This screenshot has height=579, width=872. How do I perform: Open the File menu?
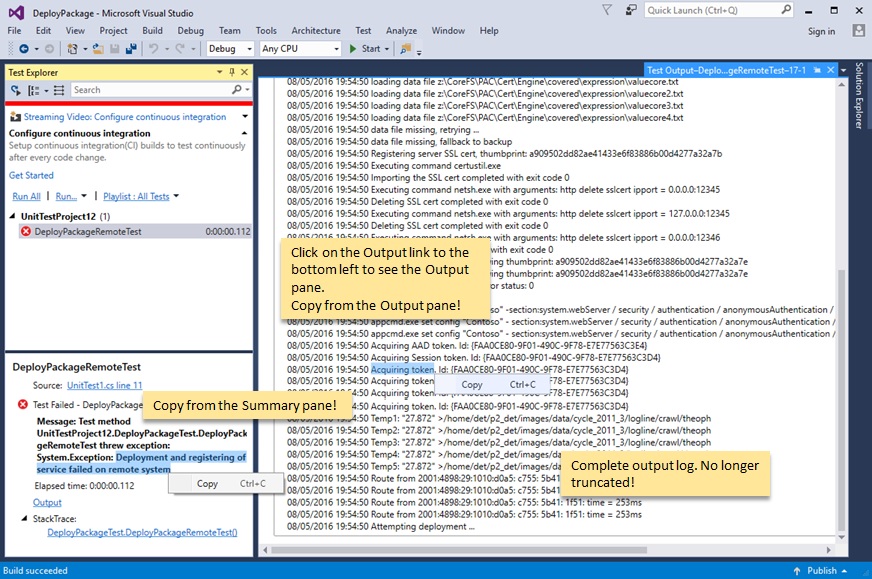click(14, 31)
